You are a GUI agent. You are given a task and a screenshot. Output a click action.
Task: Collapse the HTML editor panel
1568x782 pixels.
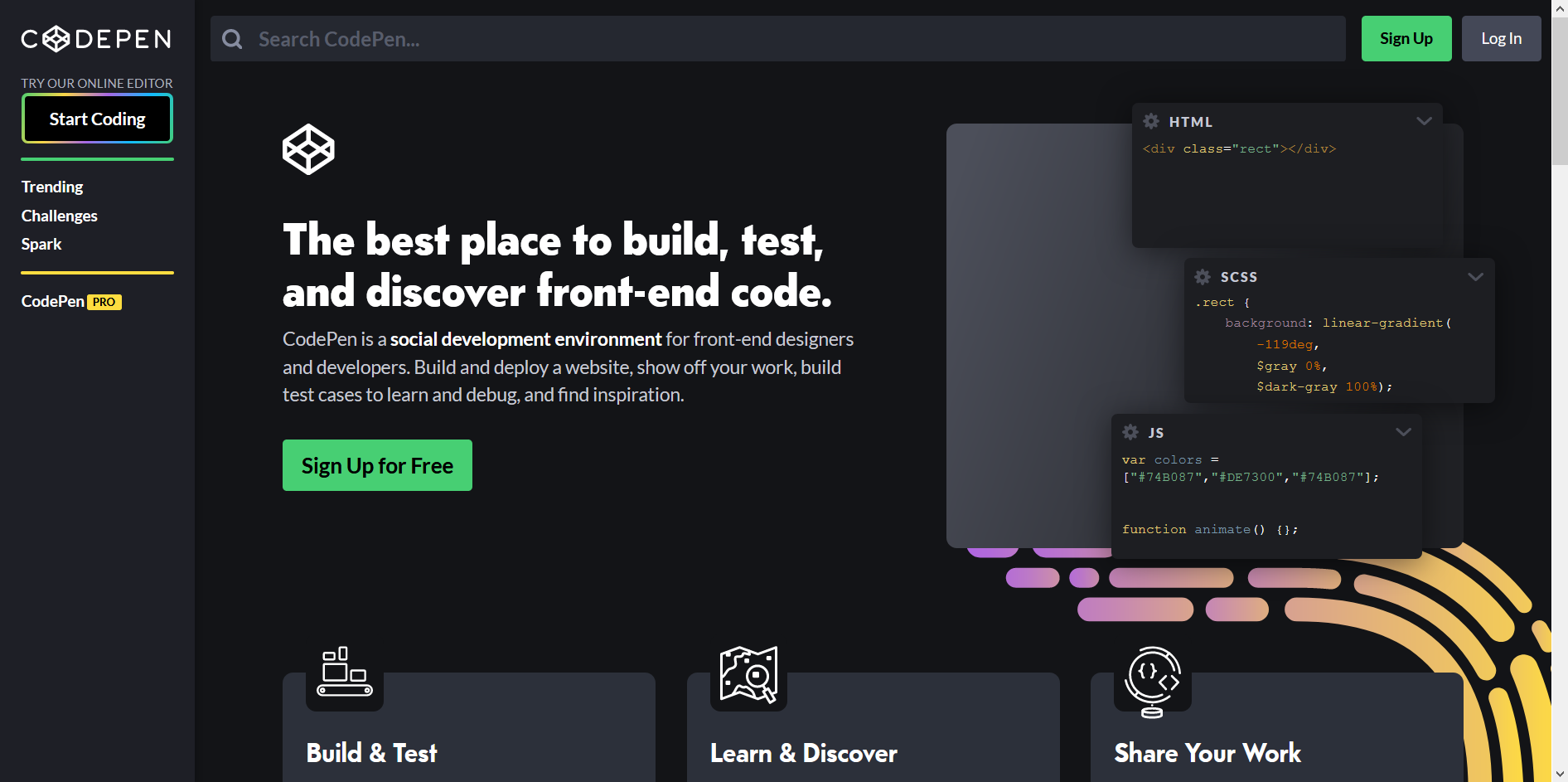click(x=1425, y=121)
